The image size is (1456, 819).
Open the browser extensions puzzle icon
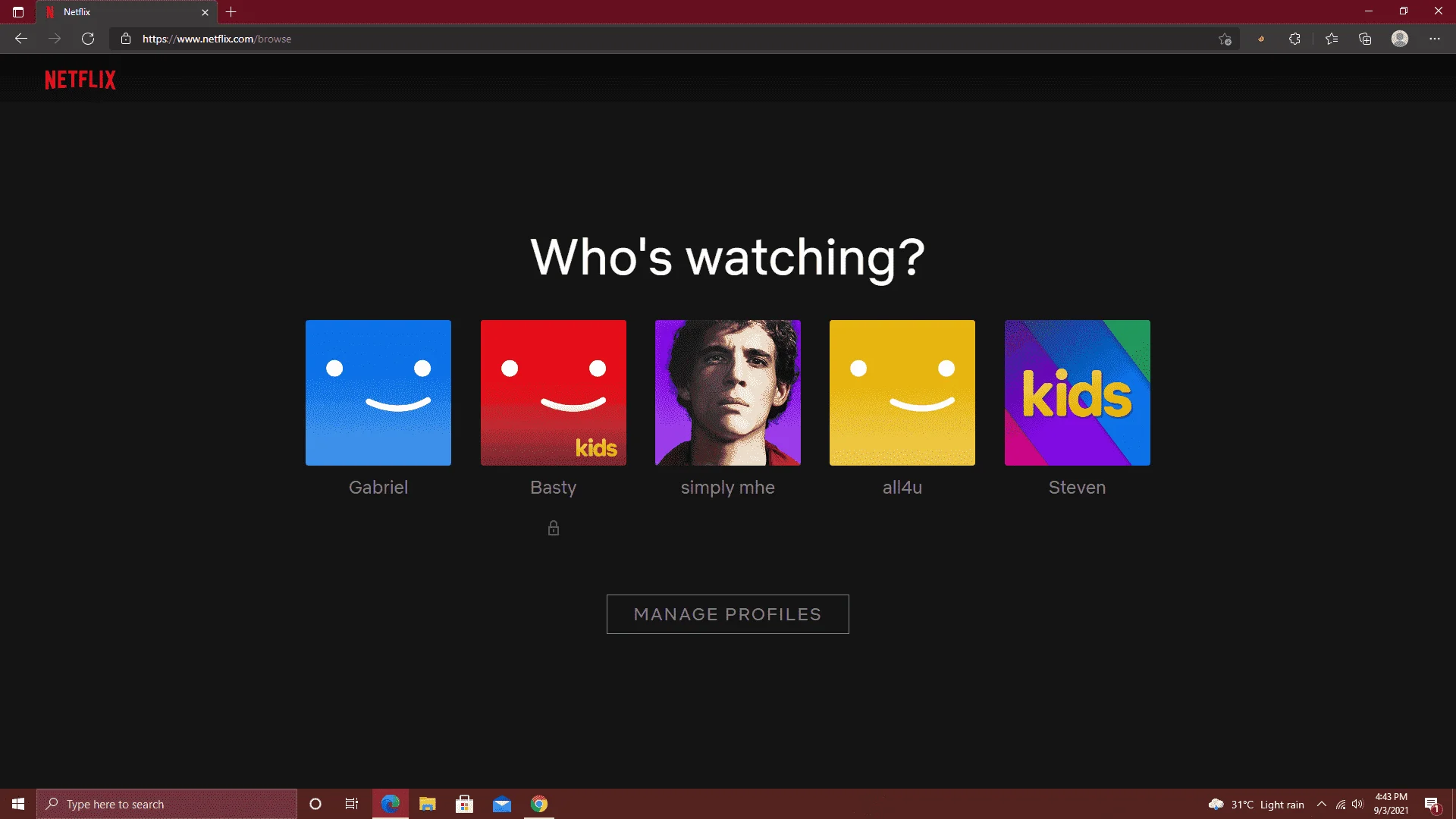click(1294, 39)
